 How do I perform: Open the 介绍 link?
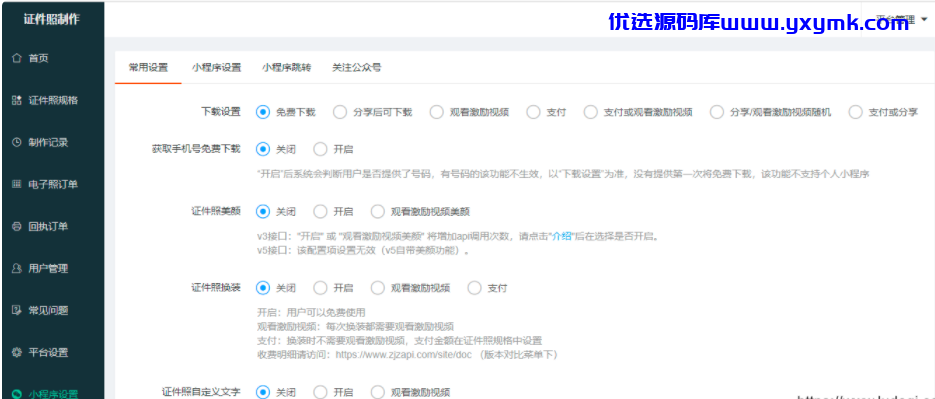562,237
